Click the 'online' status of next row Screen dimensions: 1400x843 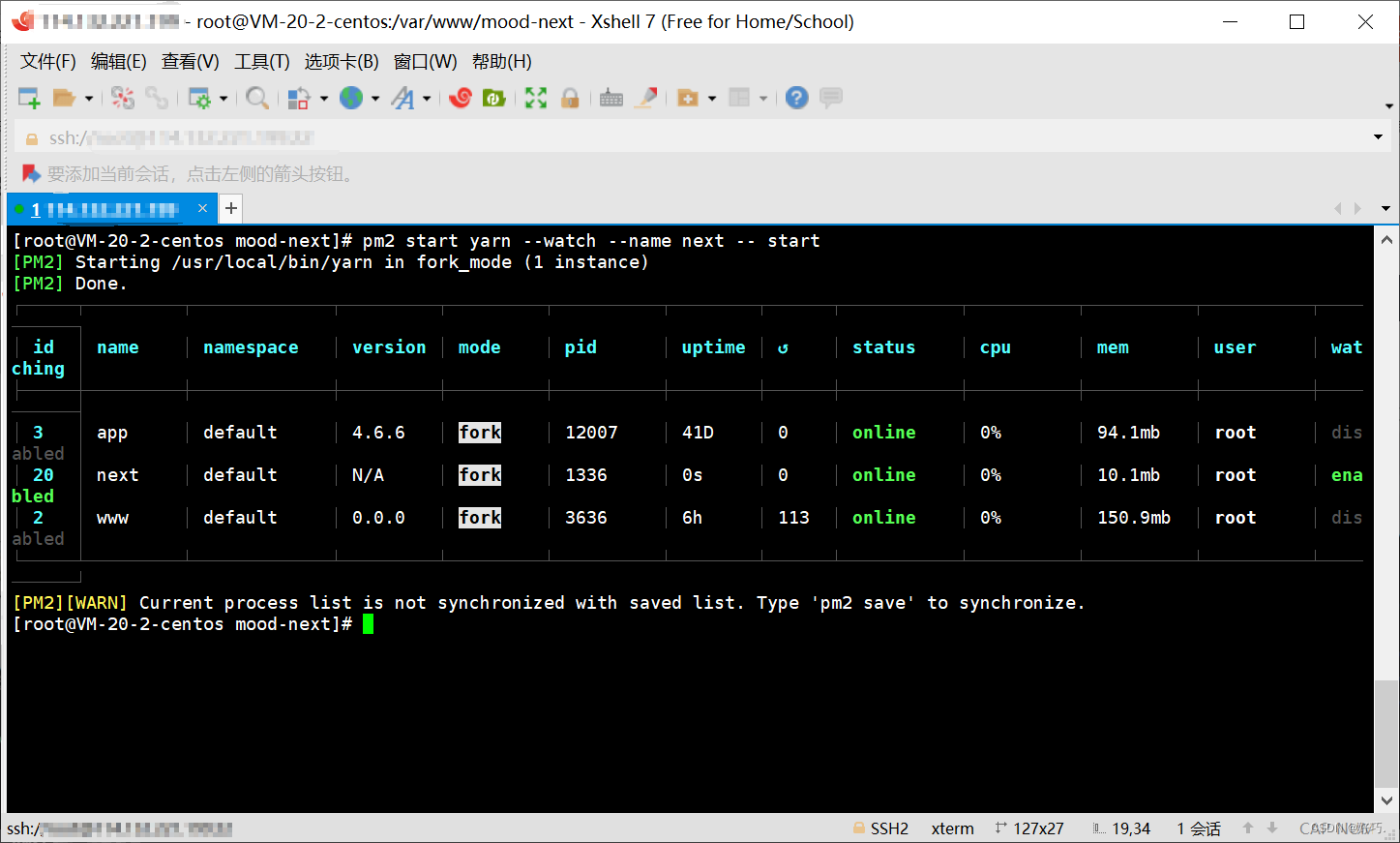click(x=884, y=475)
